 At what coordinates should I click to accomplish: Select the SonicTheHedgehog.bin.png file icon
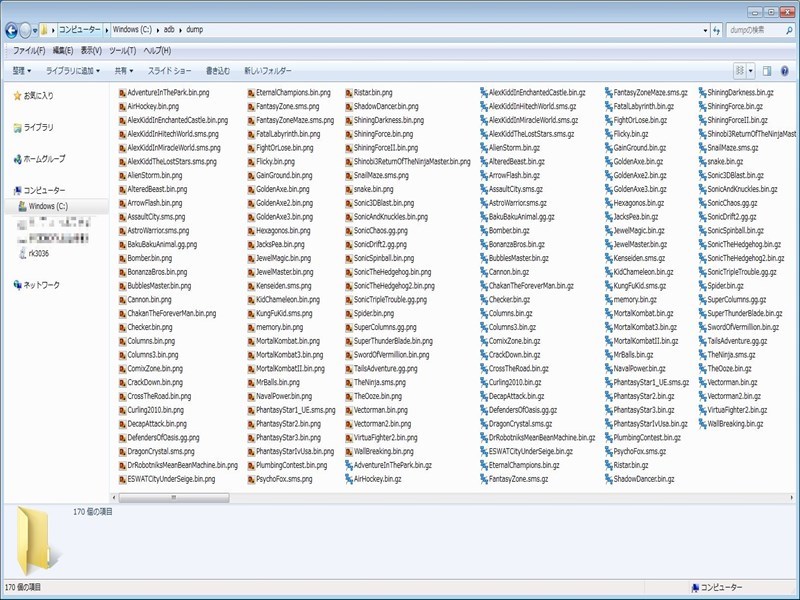[349, 272]
